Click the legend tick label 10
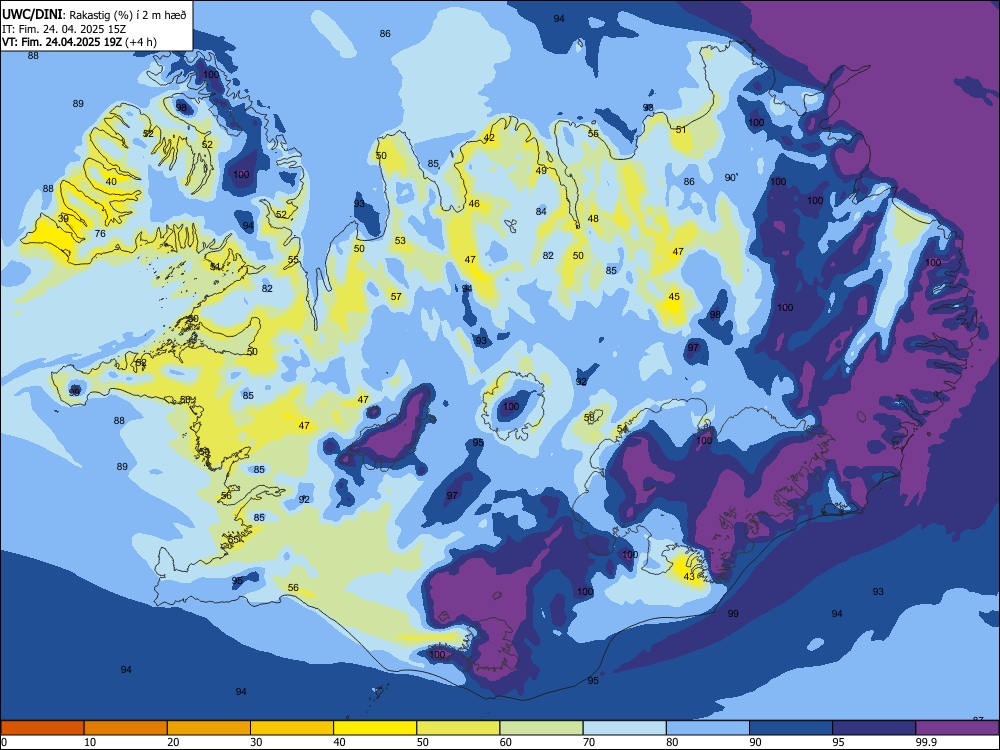The image size is (1000, 750). [90, 742]
